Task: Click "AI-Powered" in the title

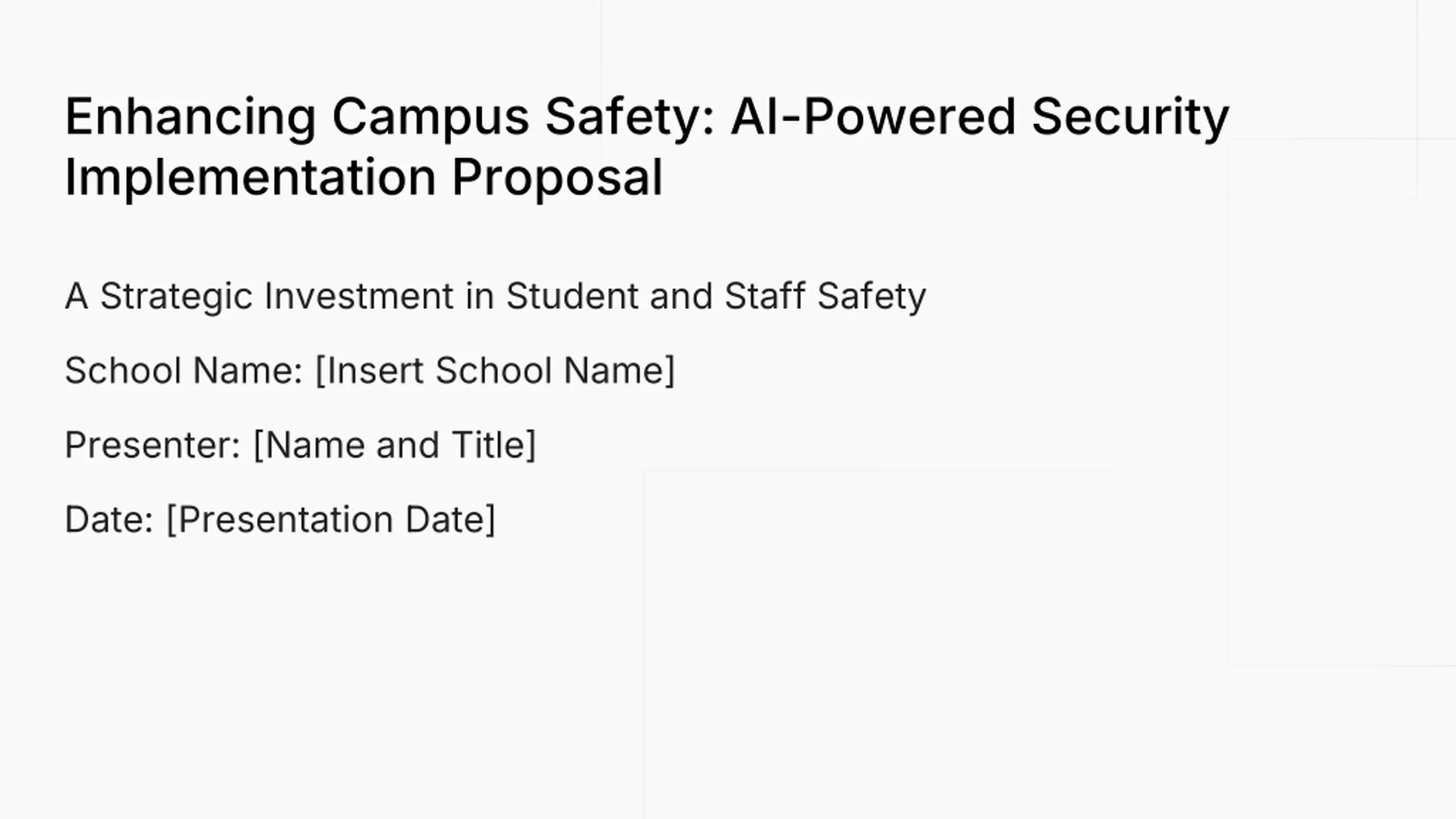Action: [x=873, y=117]
